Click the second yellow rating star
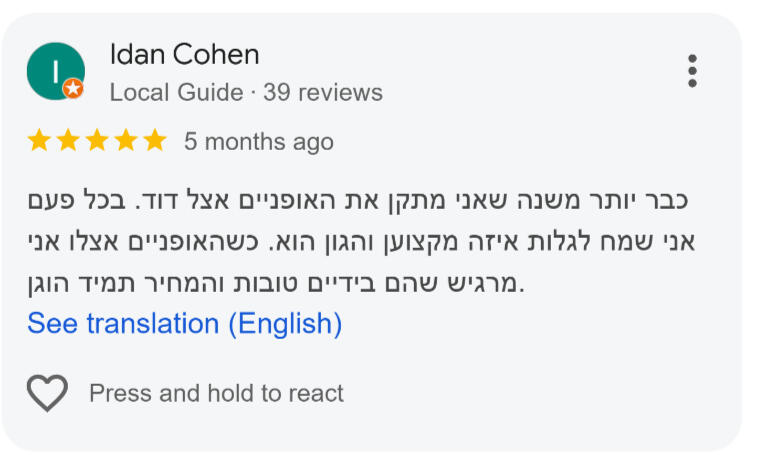 (68, 140)
